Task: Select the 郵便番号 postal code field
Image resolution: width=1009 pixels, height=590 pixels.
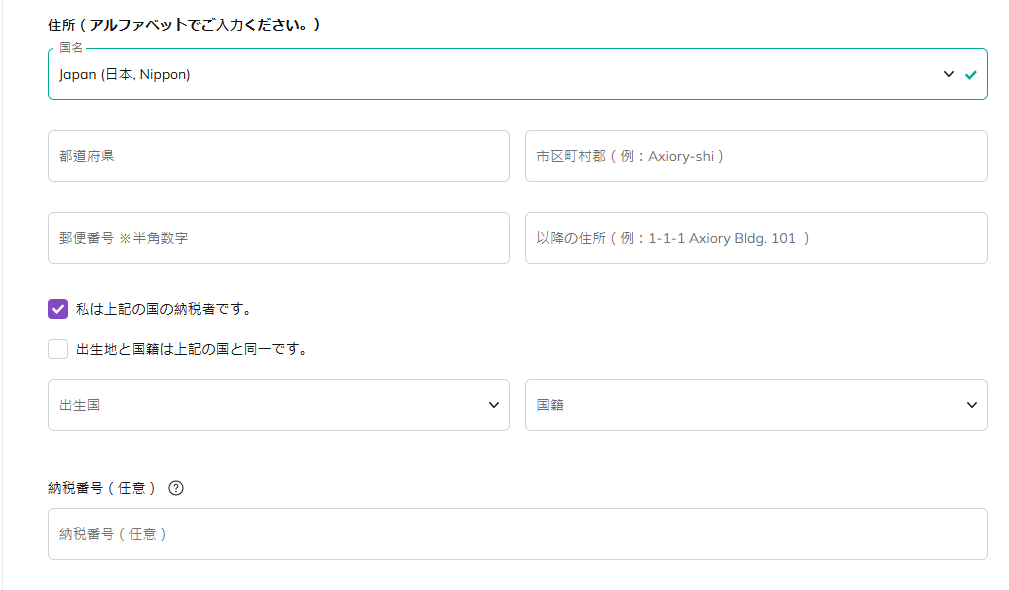Action: click(x=278, y=238)
